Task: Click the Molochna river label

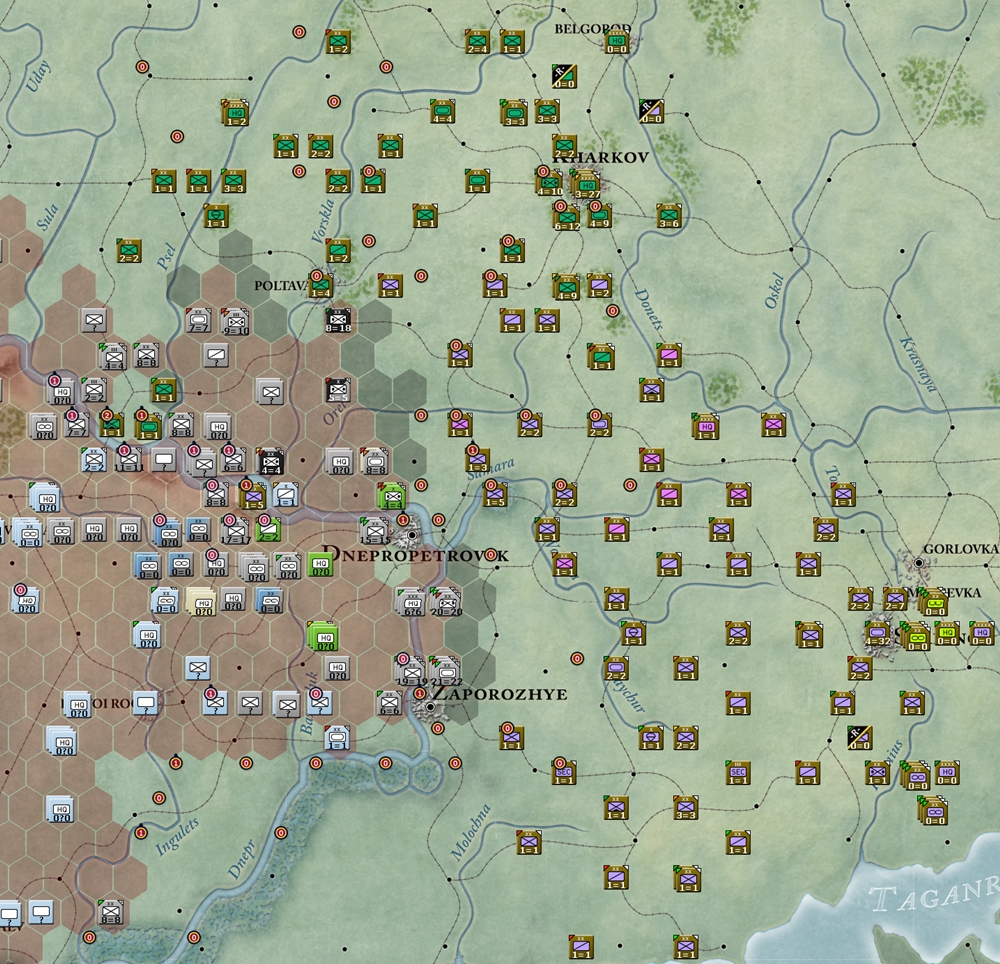Action: (471, 832)
